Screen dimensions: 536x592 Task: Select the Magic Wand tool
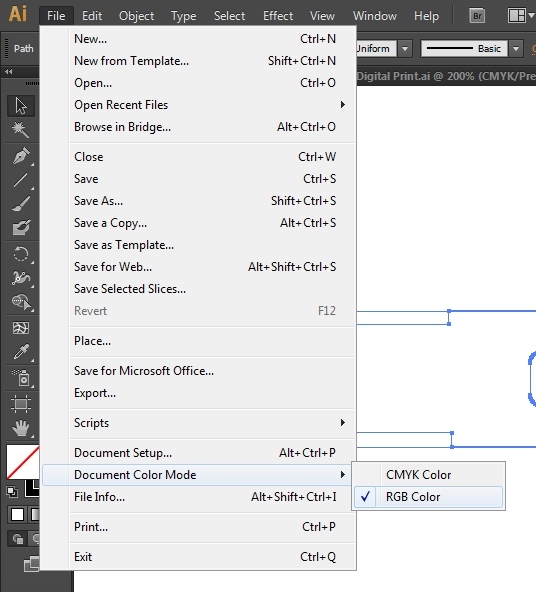tap(21, 129)
